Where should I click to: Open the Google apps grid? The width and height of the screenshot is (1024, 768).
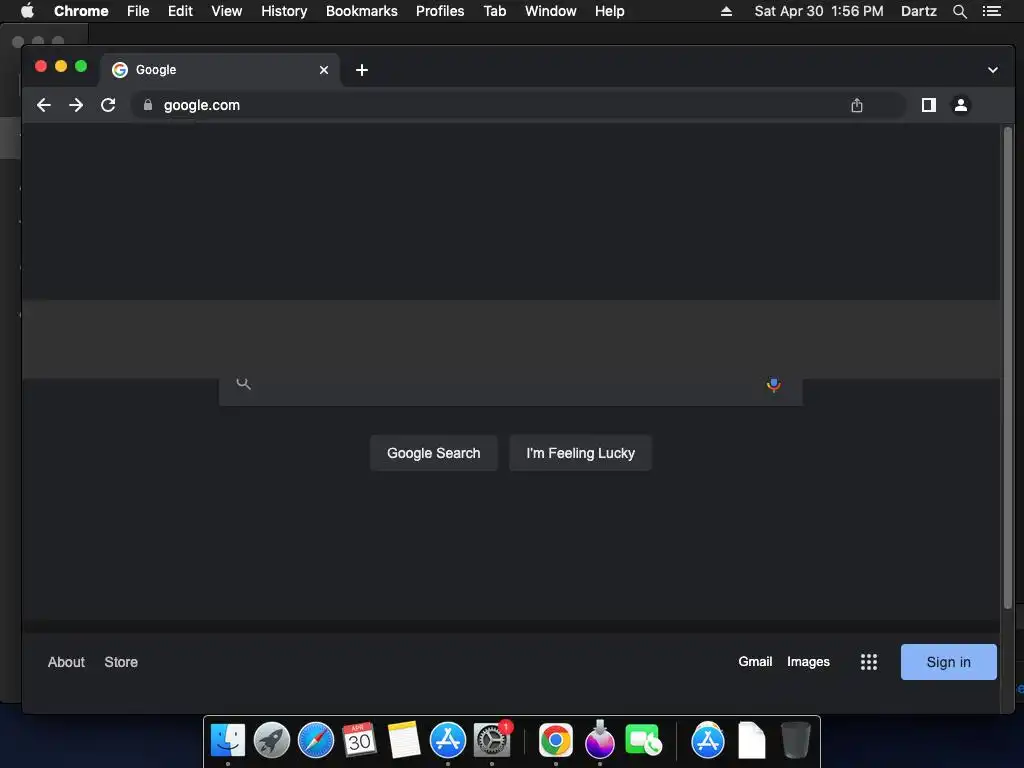tap(869, 662)
